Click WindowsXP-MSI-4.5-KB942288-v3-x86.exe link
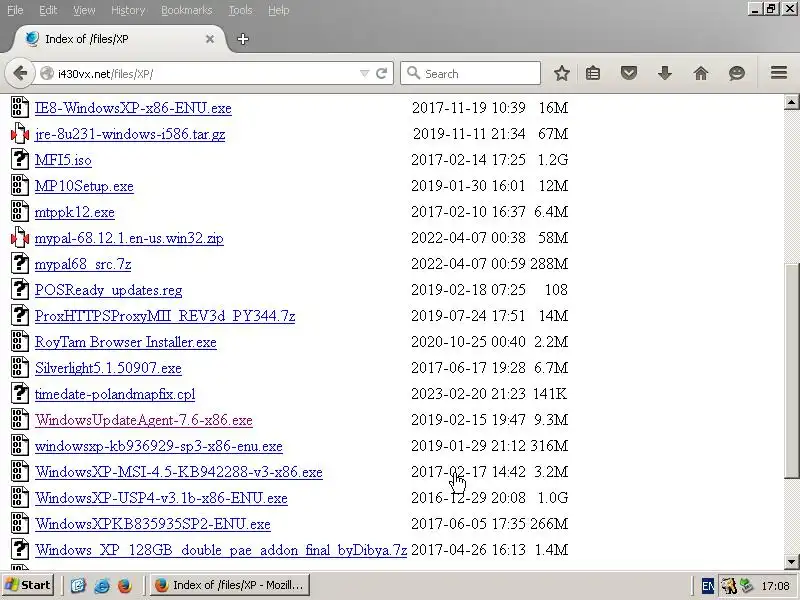 [179, 472]
